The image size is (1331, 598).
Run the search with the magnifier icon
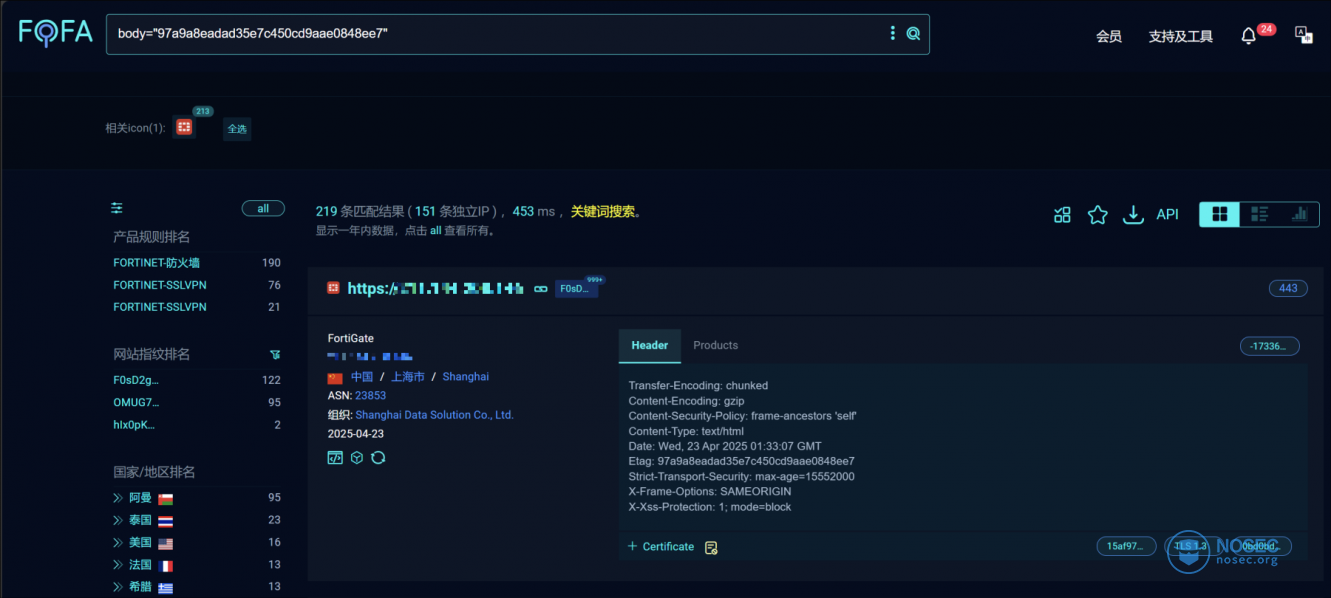pyautogui.click(x=913, y=34)
